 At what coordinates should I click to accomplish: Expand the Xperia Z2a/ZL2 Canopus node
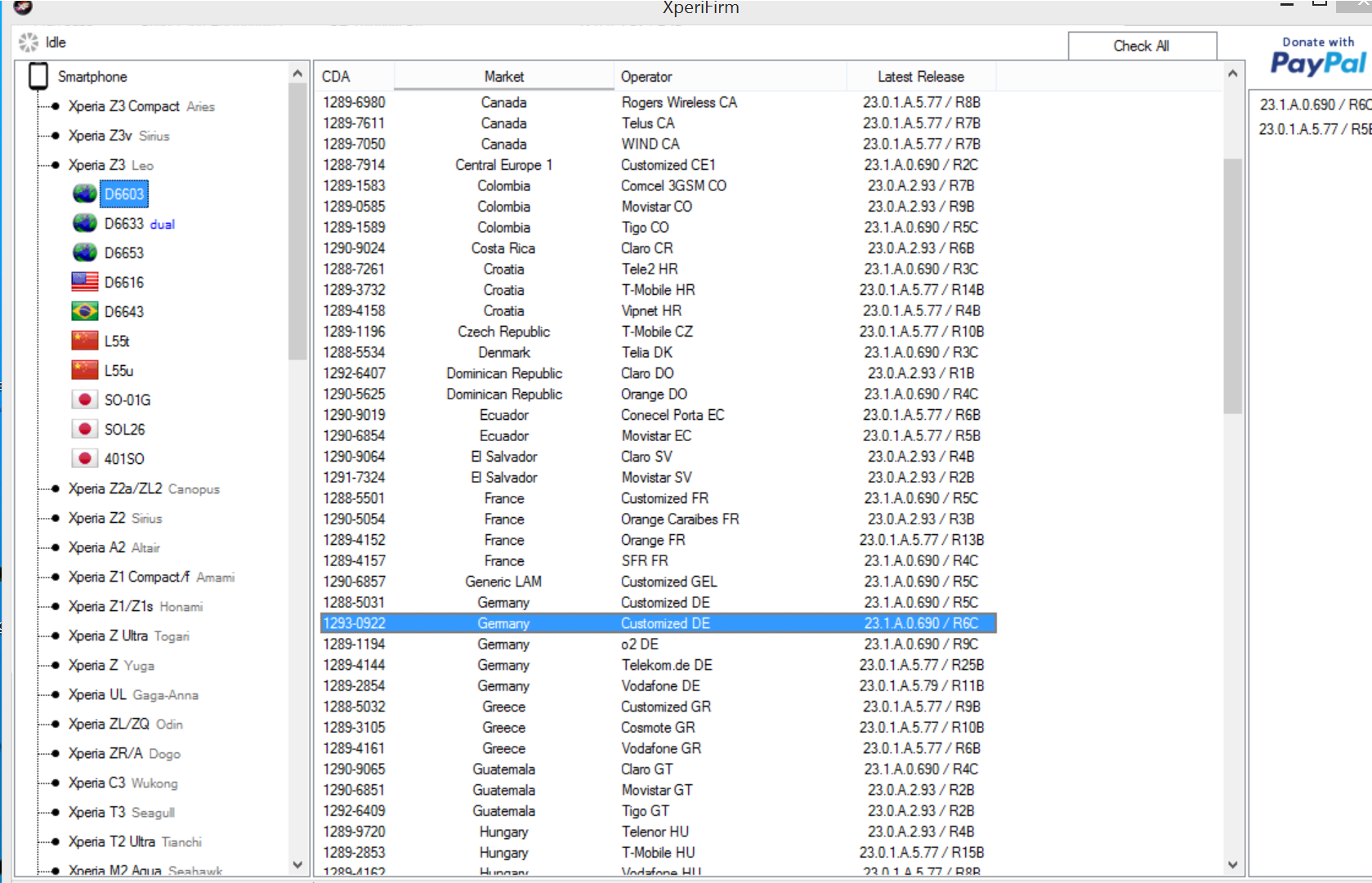pyautogui.click(x=144, y=488)
